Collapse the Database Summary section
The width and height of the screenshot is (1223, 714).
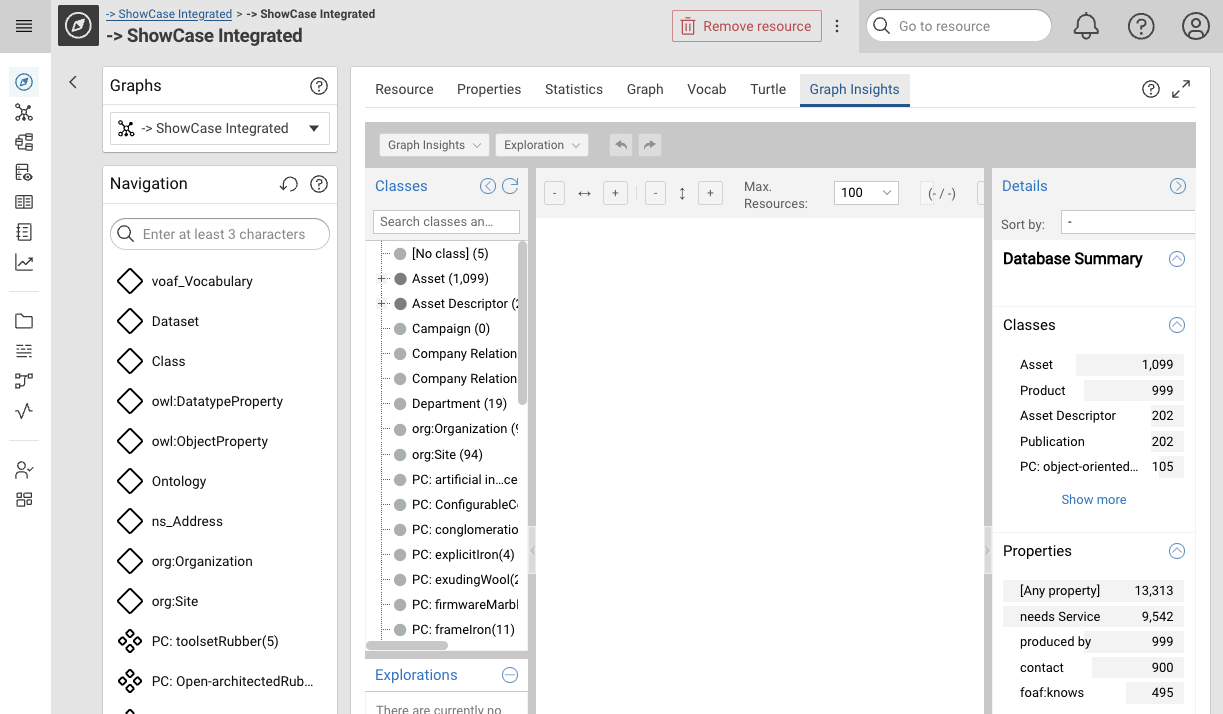1176,258
